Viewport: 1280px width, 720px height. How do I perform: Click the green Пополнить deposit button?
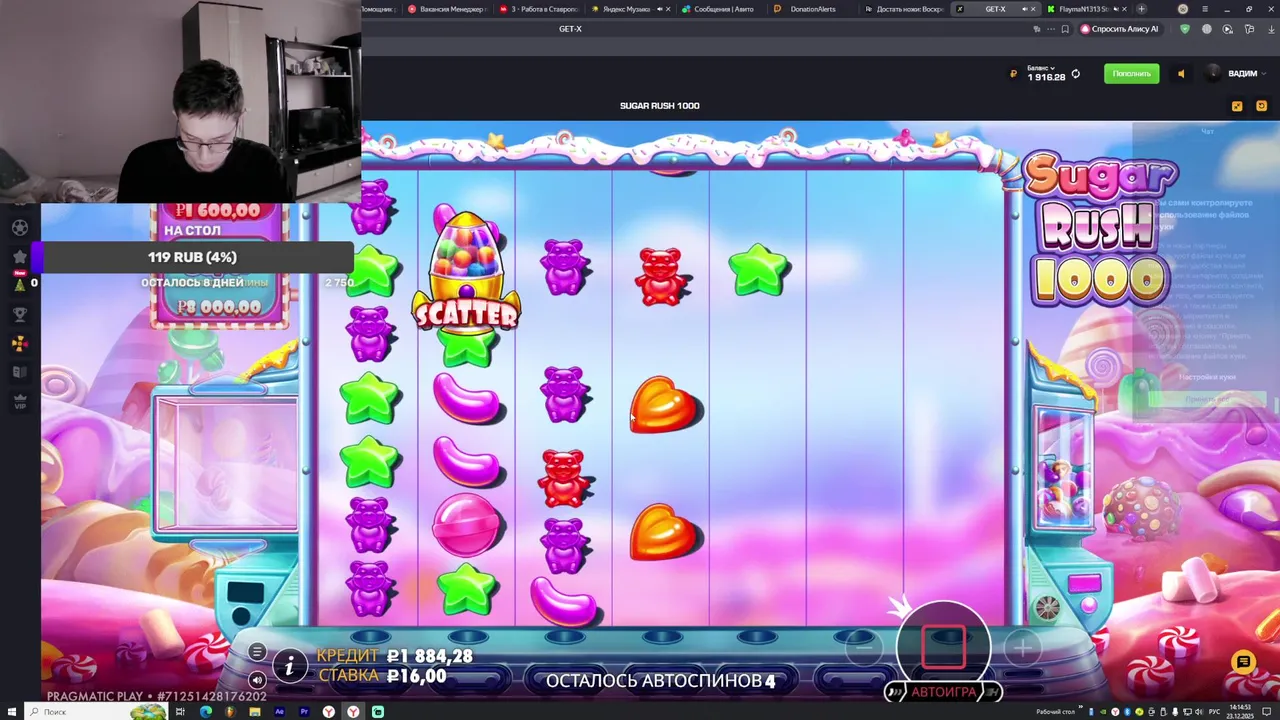point(1131,73)
